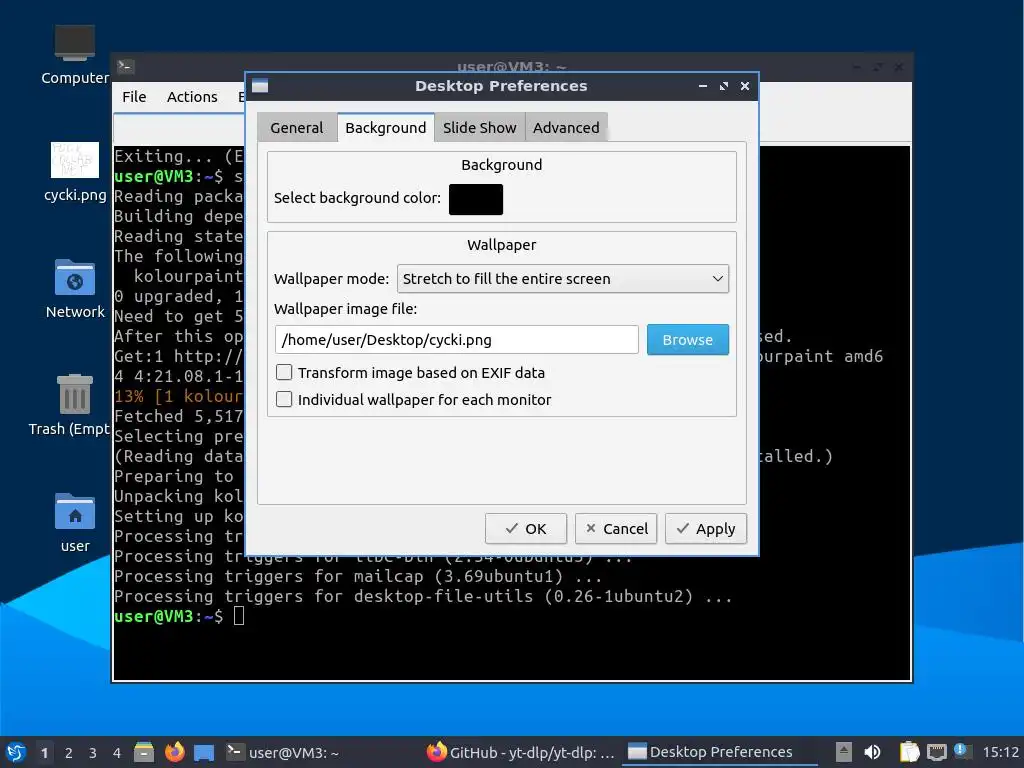Click the Desktop Preferences title bar window icon

coord(260,86)
